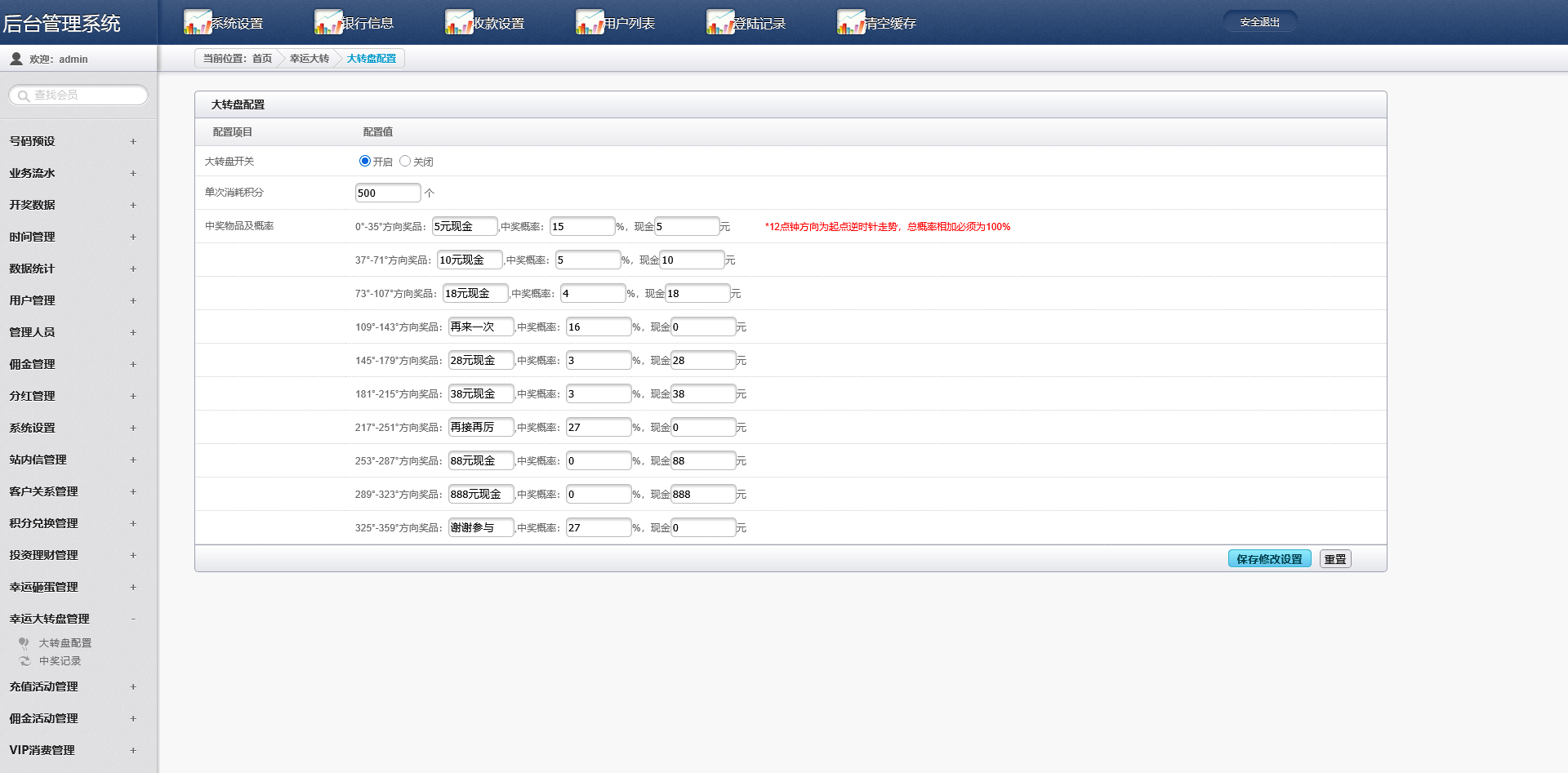The width and height of the screenshot is (1568, 773).
Task: Select the 关闭 radio button
Action: 405,161
